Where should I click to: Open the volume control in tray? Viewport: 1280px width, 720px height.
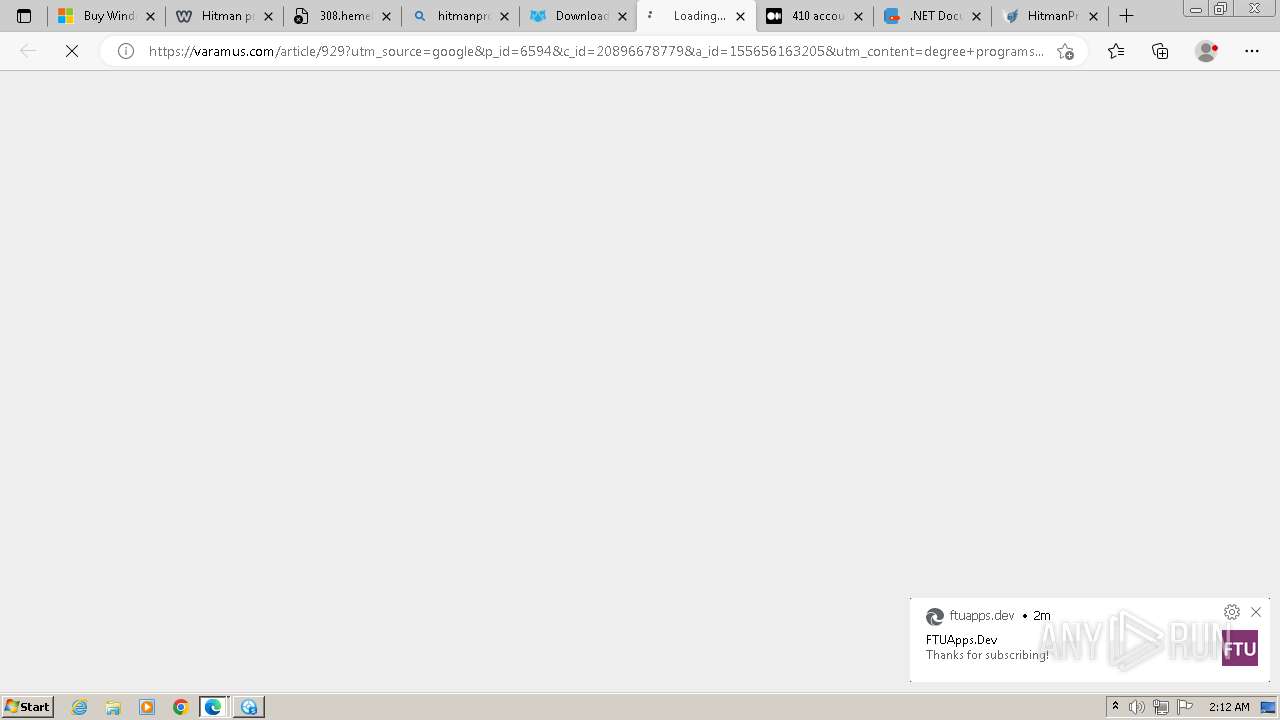click(1137, 707)
